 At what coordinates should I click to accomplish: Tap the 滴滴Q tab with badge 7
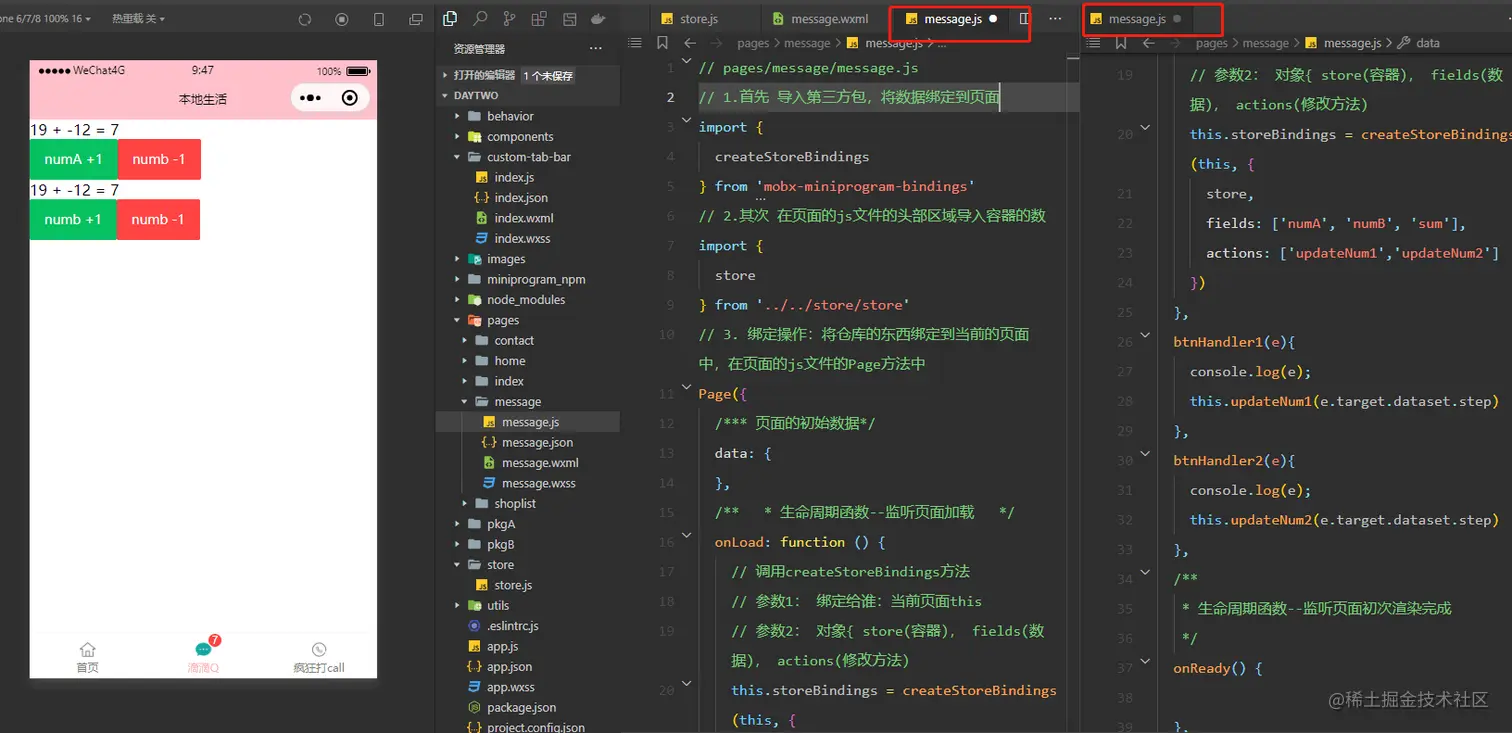click(203, 656)
